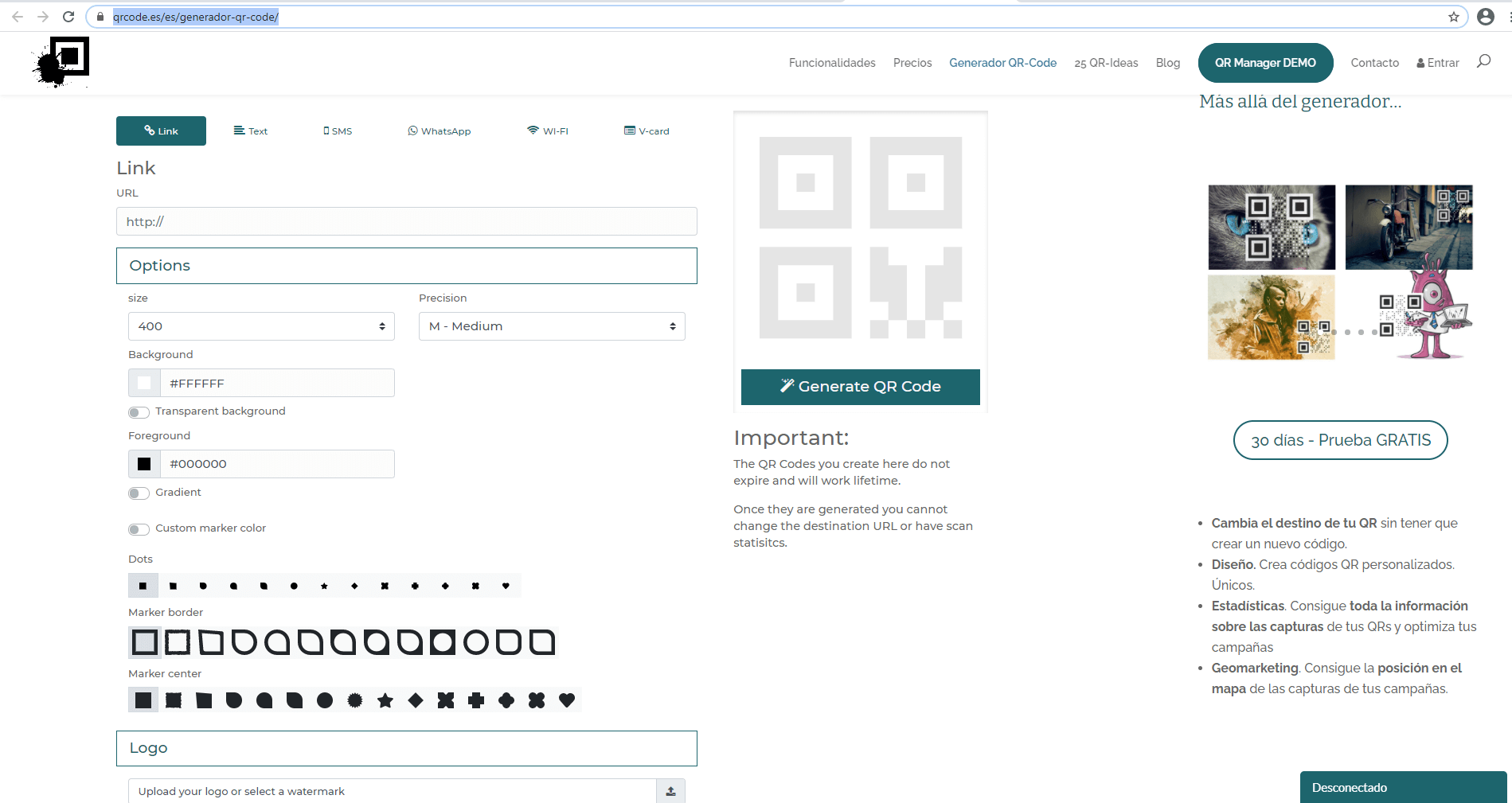Click 30 días - Prueba GRATIS button
Image resolution: width=1512 pixels, height=803 pixels.
1341,440
